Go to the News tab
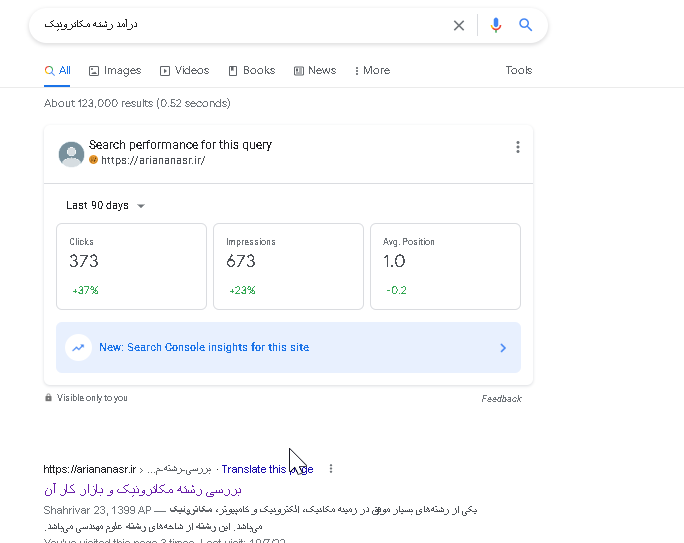Screen dimensions: 684x543 click(315, 71)
